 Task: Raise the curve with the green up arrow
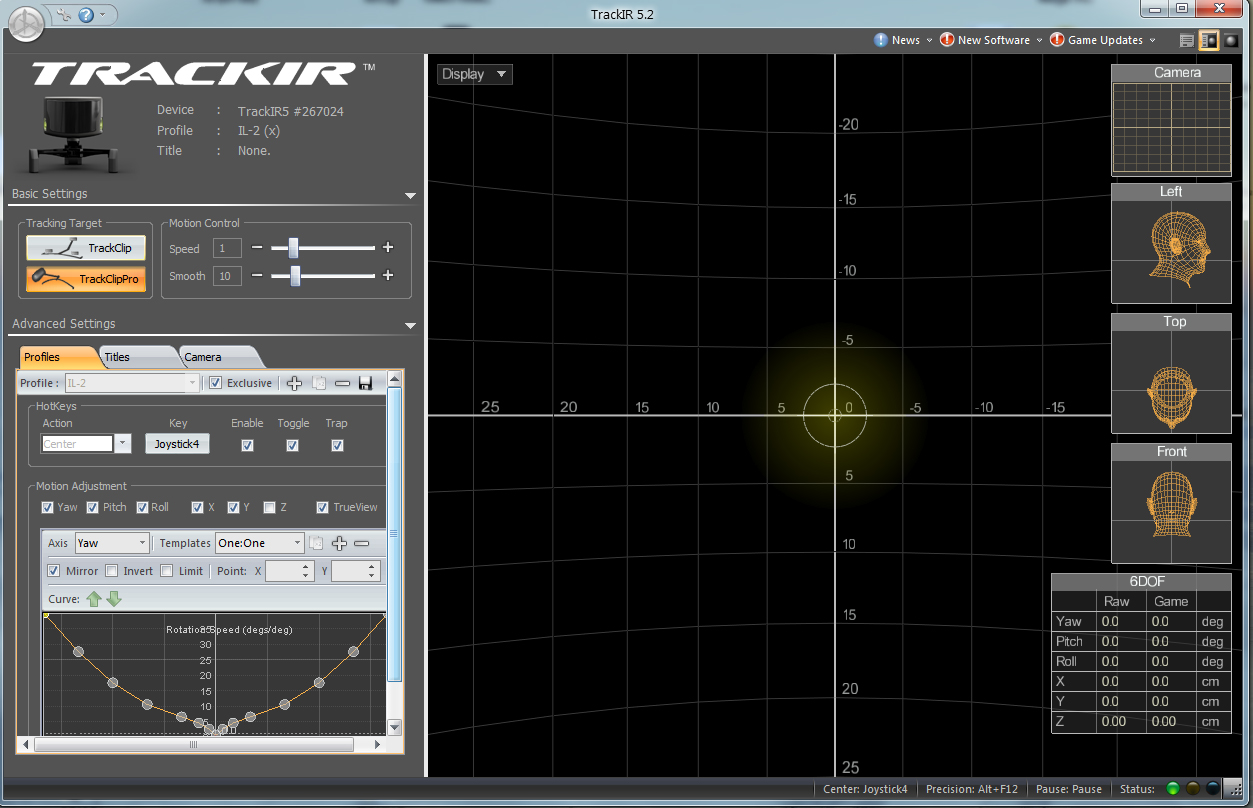click(94, 599)
